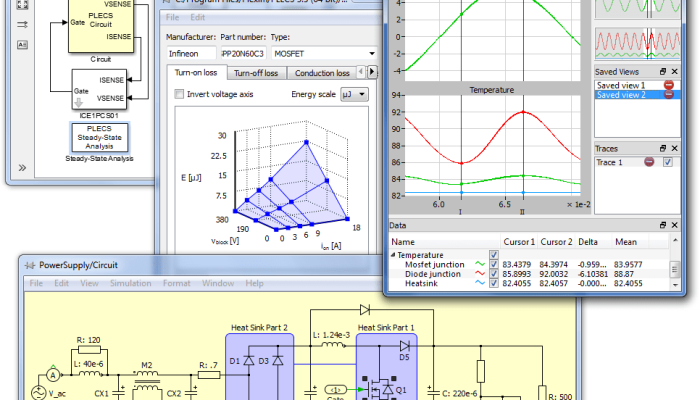This screenshot has width=700, height=400.
Task: Close the Traces panel
Action: [675, 148]
